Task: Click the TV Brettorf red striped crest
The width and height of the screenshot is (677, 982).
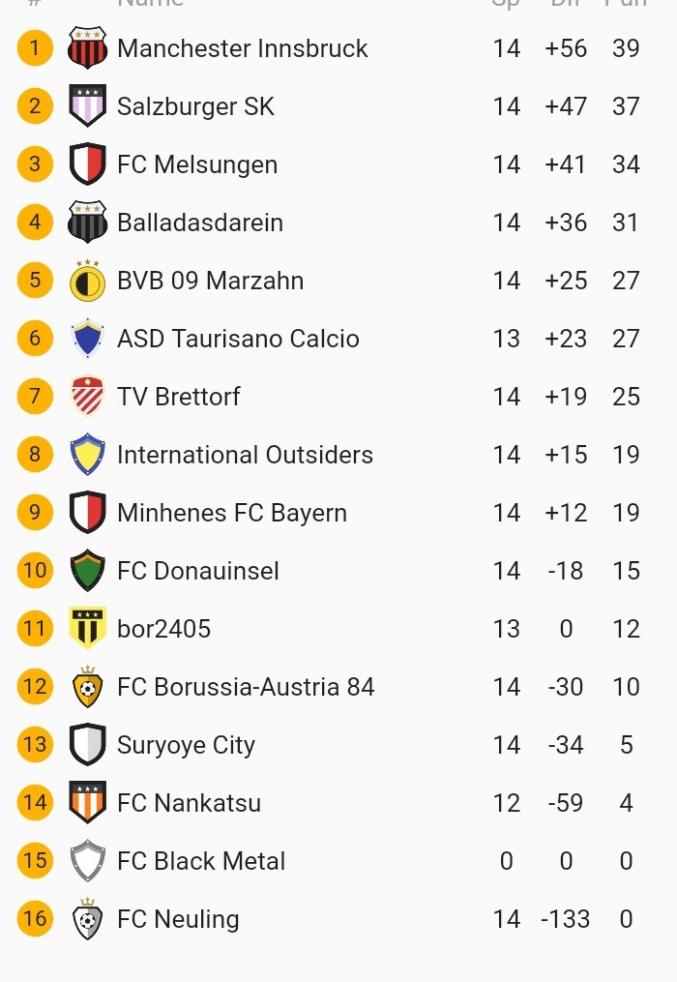Action: (88, 397)
